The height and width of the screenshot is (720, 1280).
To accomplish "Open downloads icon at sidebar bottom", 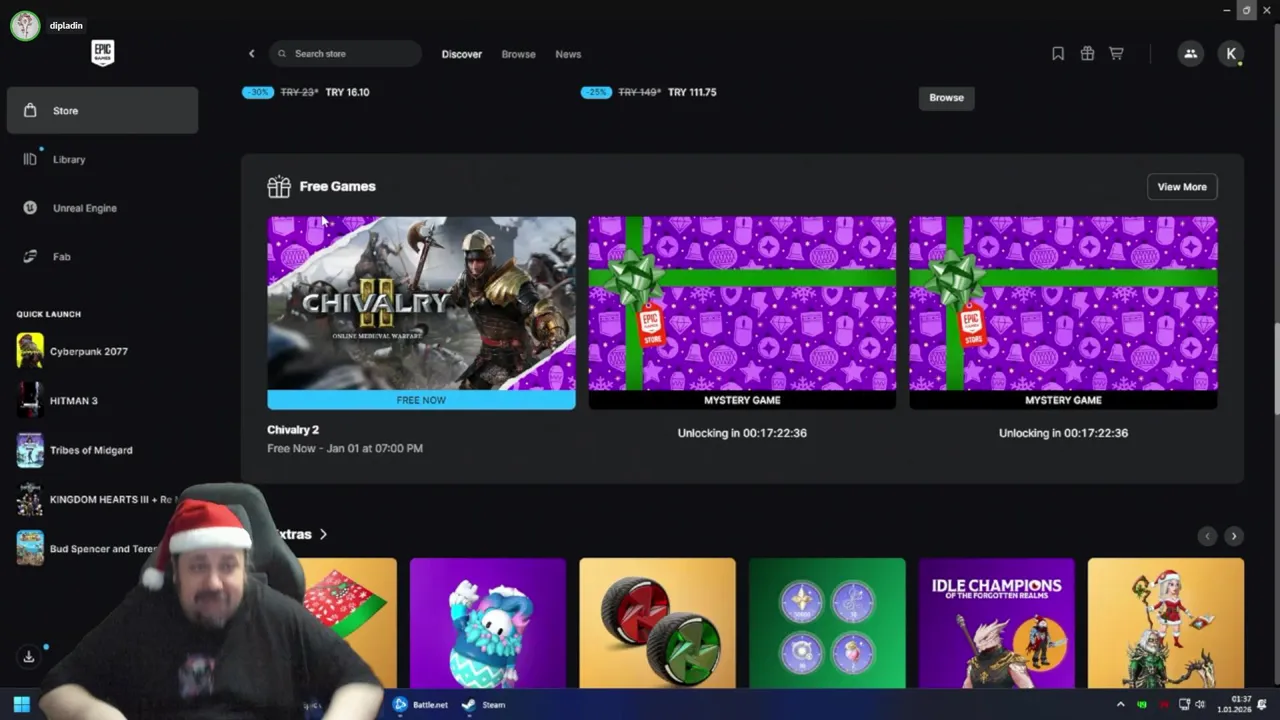I will pyautogui.click(x=29, y=657).
